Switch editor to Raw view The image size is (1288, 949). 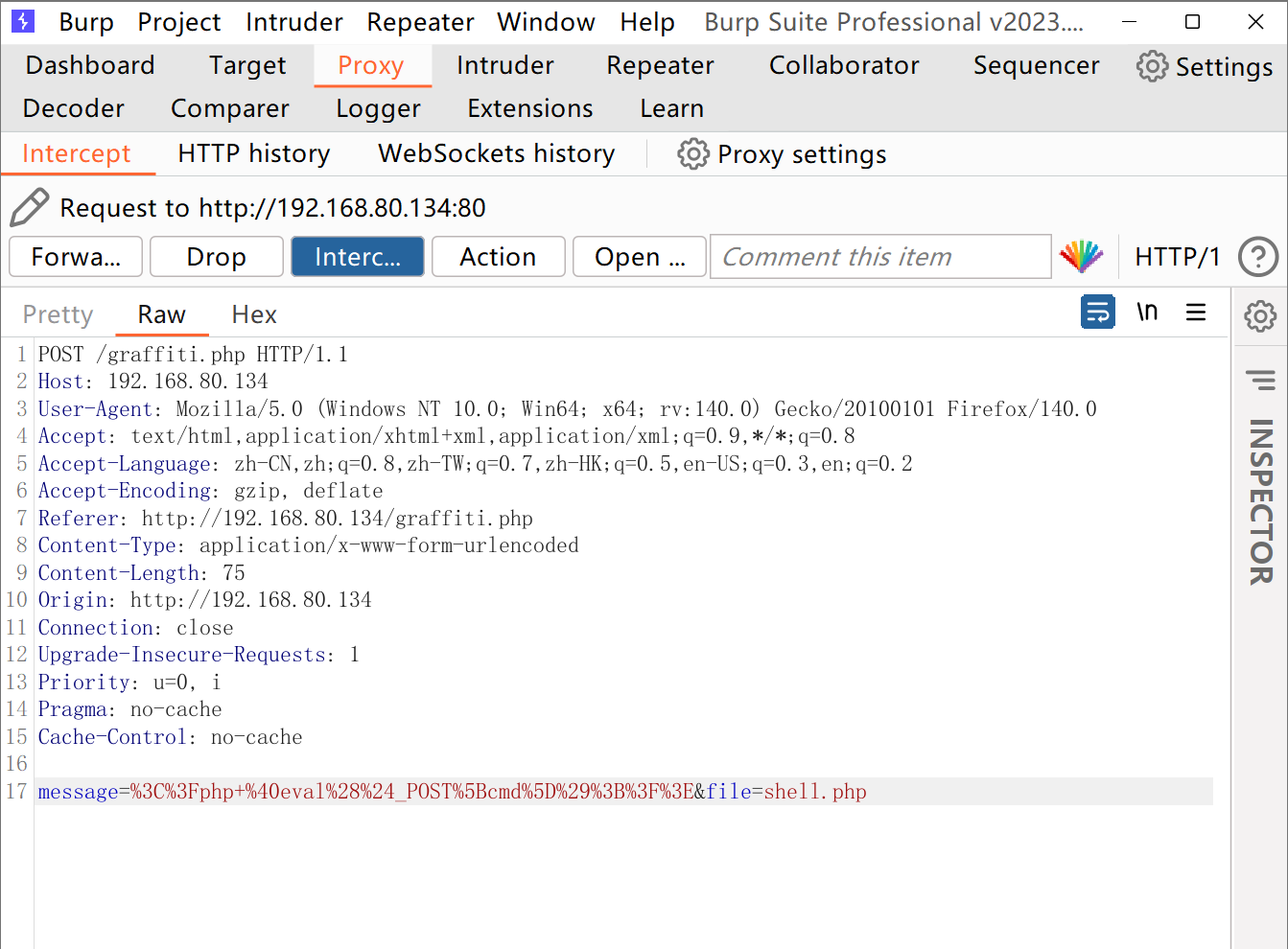[x=162, y=314]
